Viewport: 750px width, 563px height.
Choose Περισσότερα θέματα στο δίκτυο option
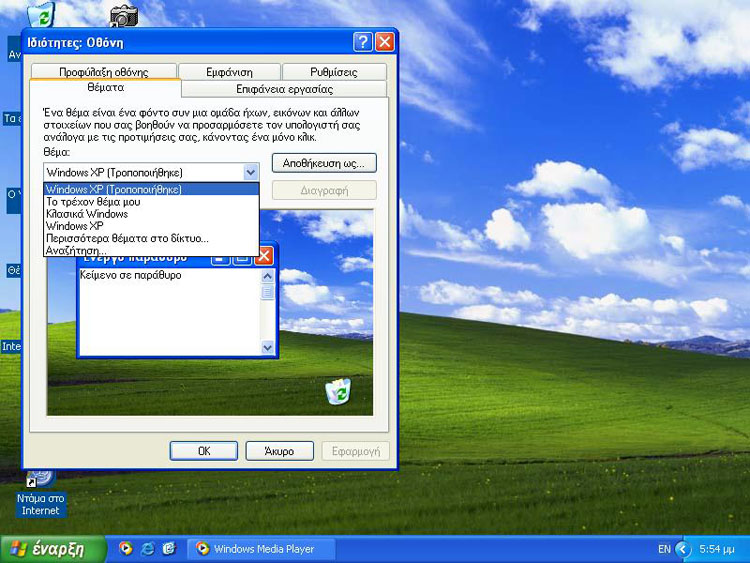(x=151, y=238)
